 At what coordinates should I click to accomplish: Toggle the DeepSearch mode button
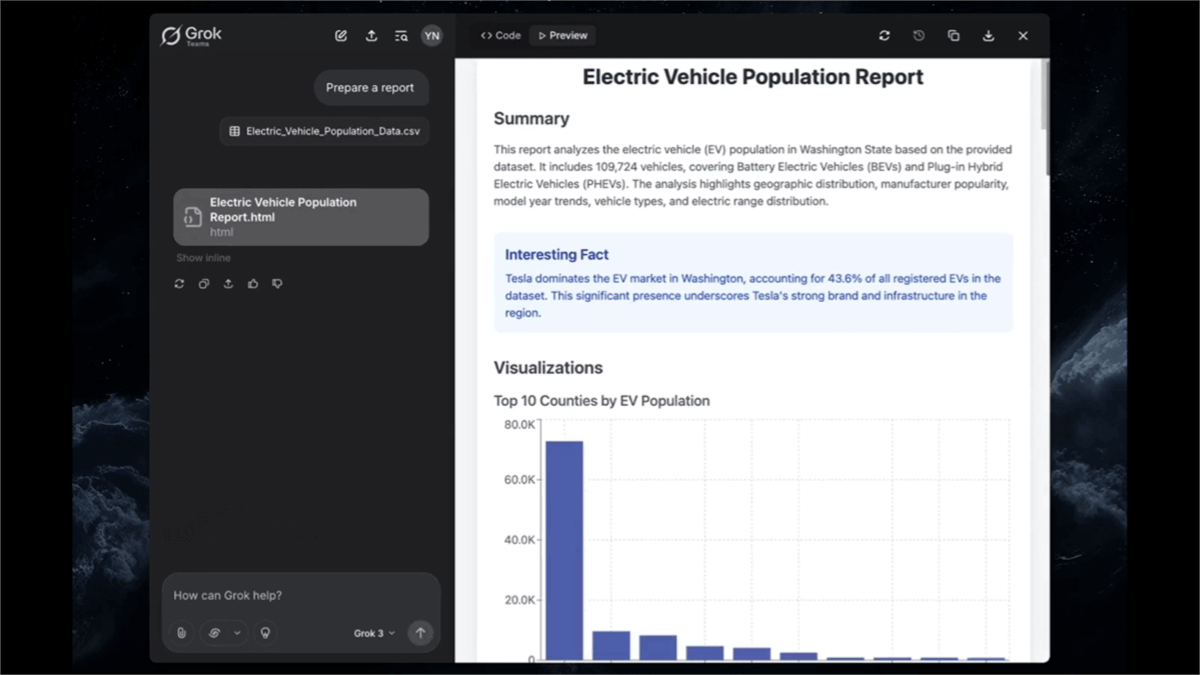pos(214,633)
